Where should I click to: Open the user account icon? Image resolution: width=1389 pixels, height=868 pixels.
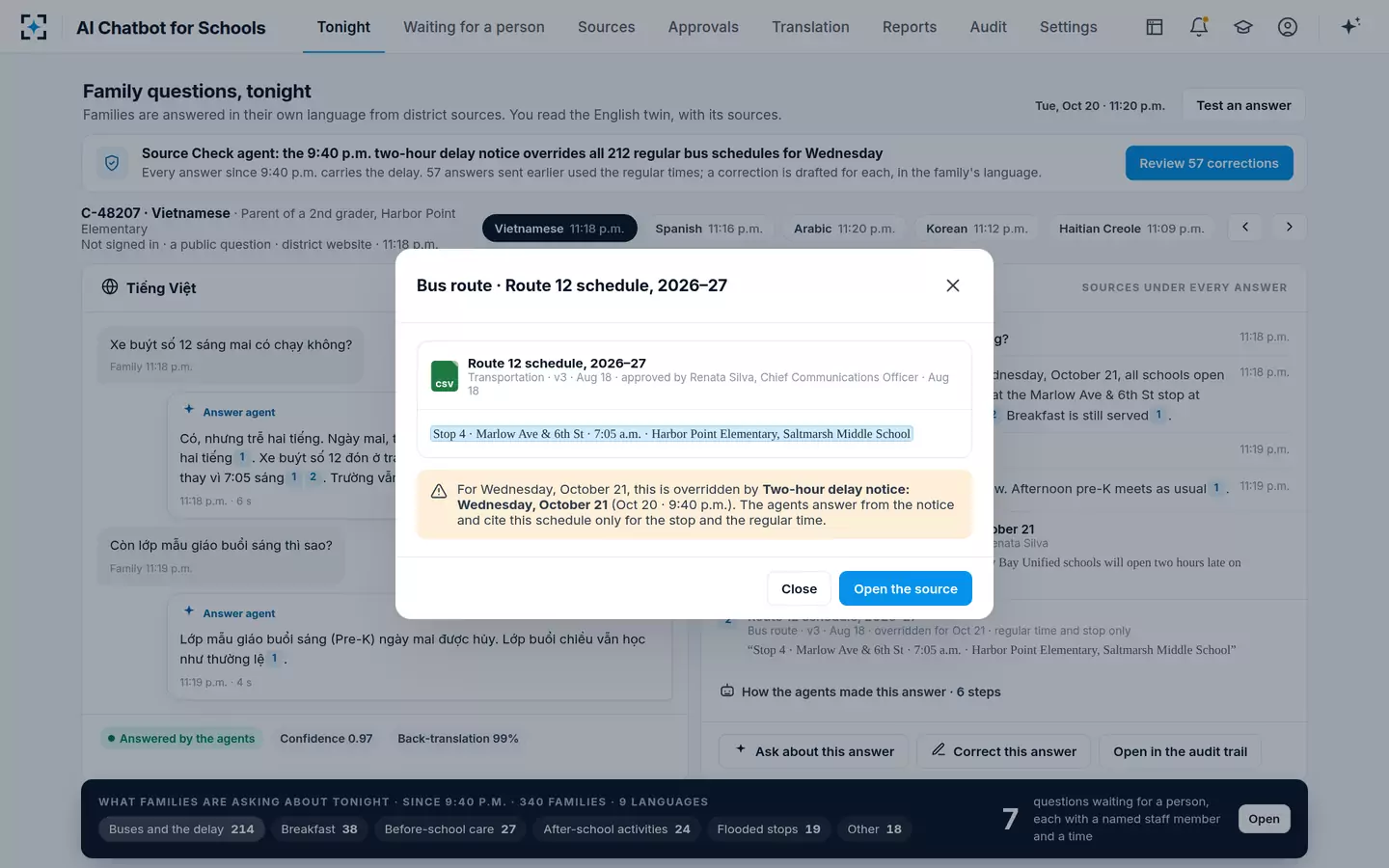point(1288,27)
